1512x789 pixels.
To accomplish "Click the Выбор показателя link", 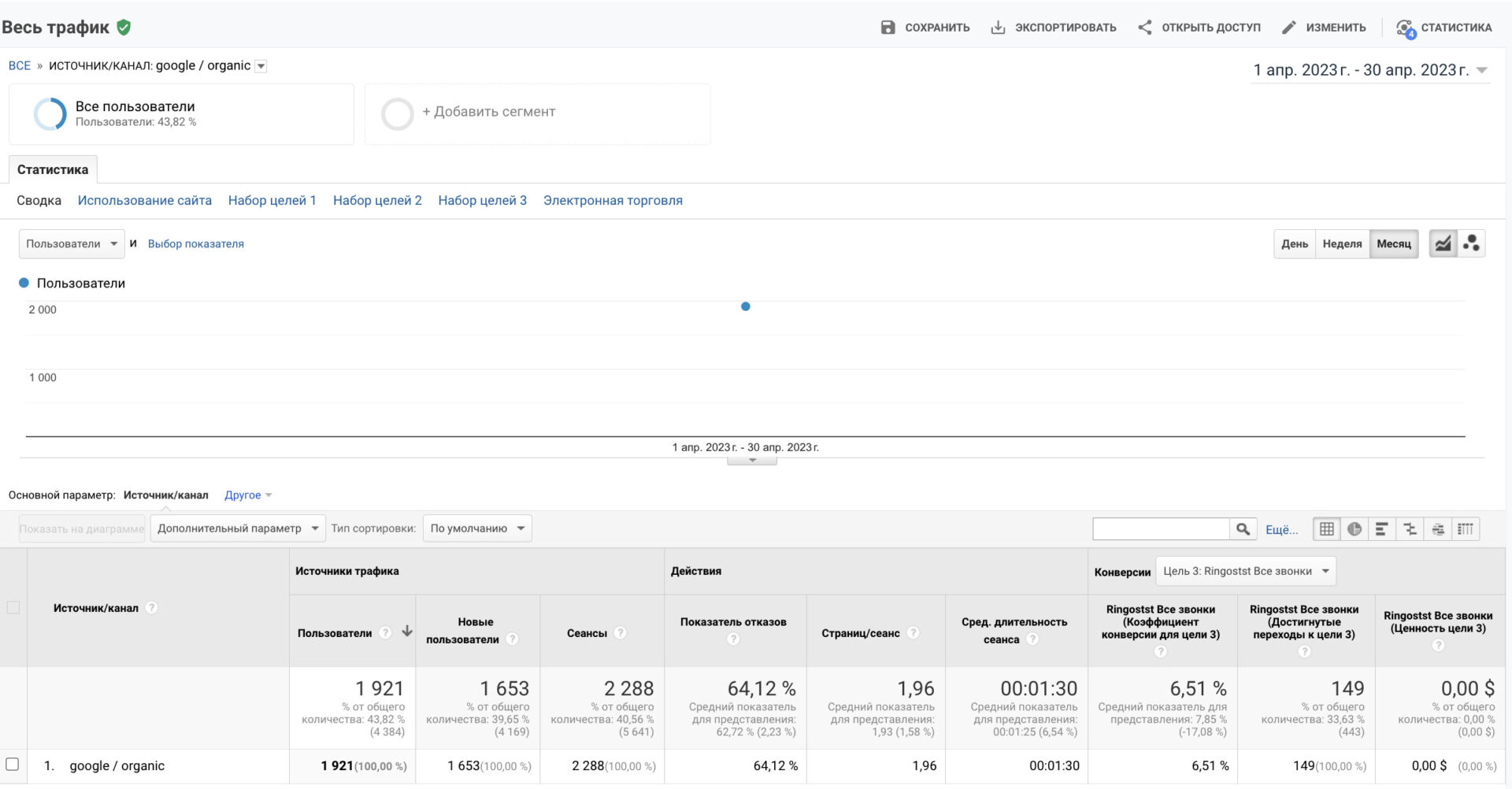I will click(x=196, y=244).
